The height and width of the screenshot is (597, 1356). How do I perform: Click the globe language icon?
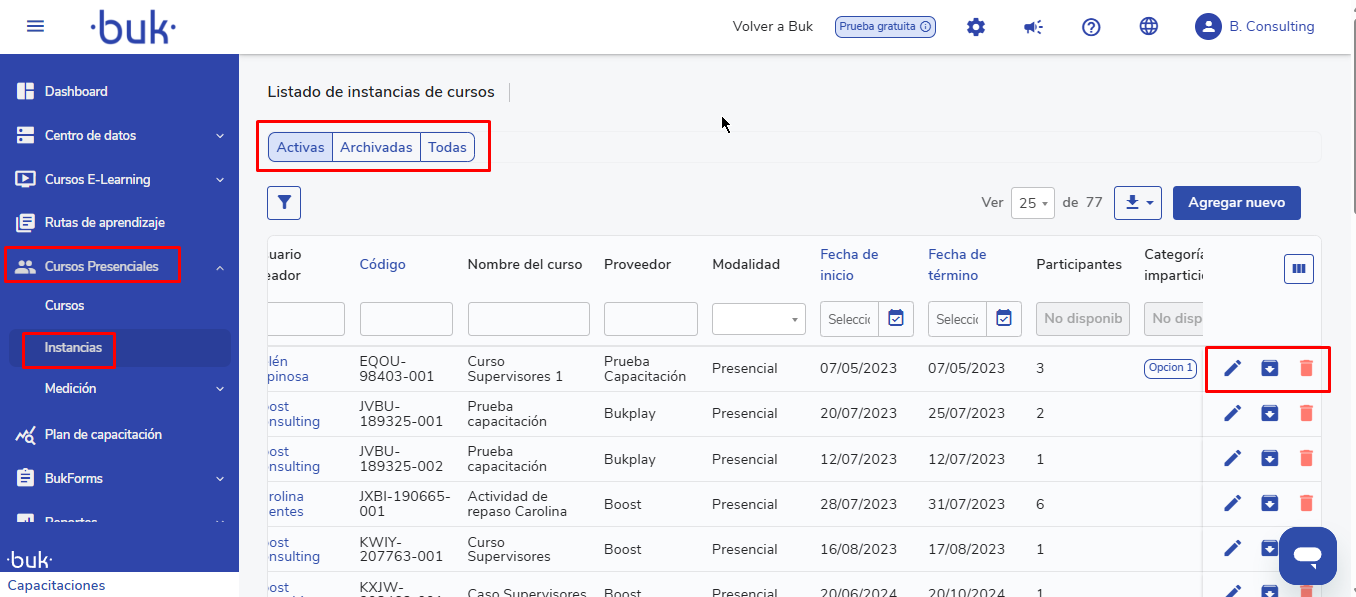1149,27
